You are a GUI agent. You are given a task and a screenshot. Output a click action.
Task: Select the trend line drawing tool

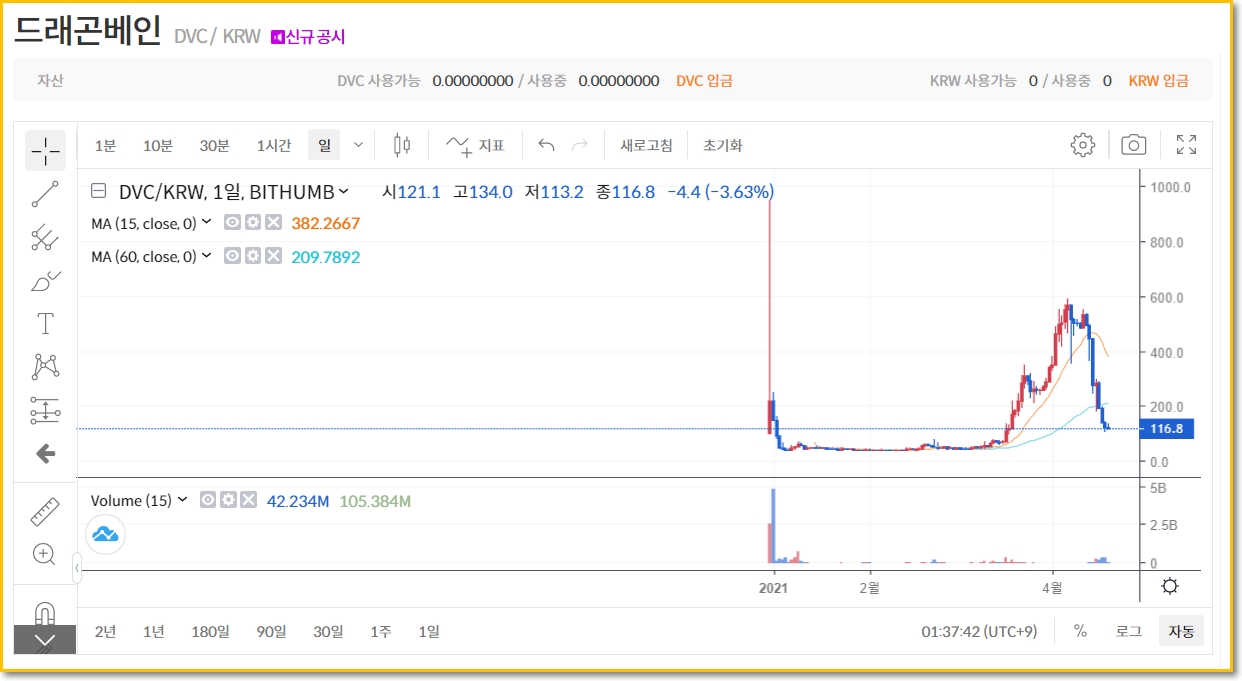tap(45, 194)
